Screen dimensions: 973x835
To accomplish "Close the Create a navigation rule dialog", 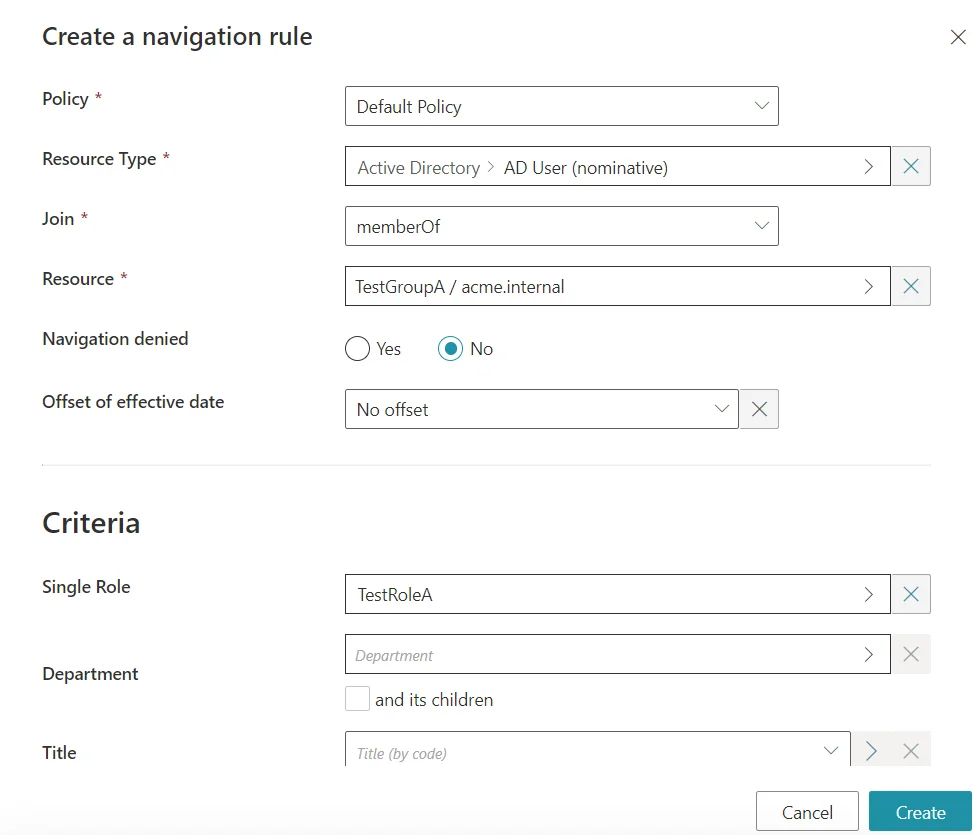I will [x=957, y=37].
